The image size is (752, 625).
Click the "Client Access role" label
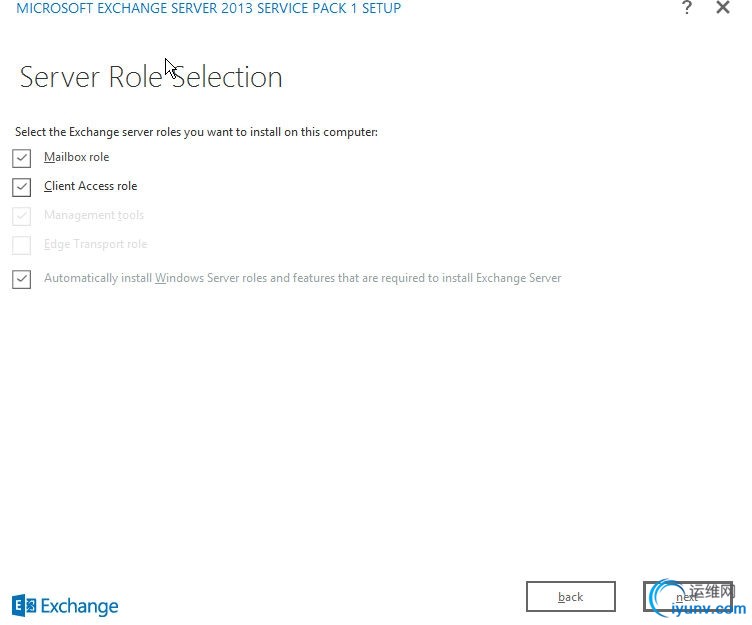[x=90, y=186]
